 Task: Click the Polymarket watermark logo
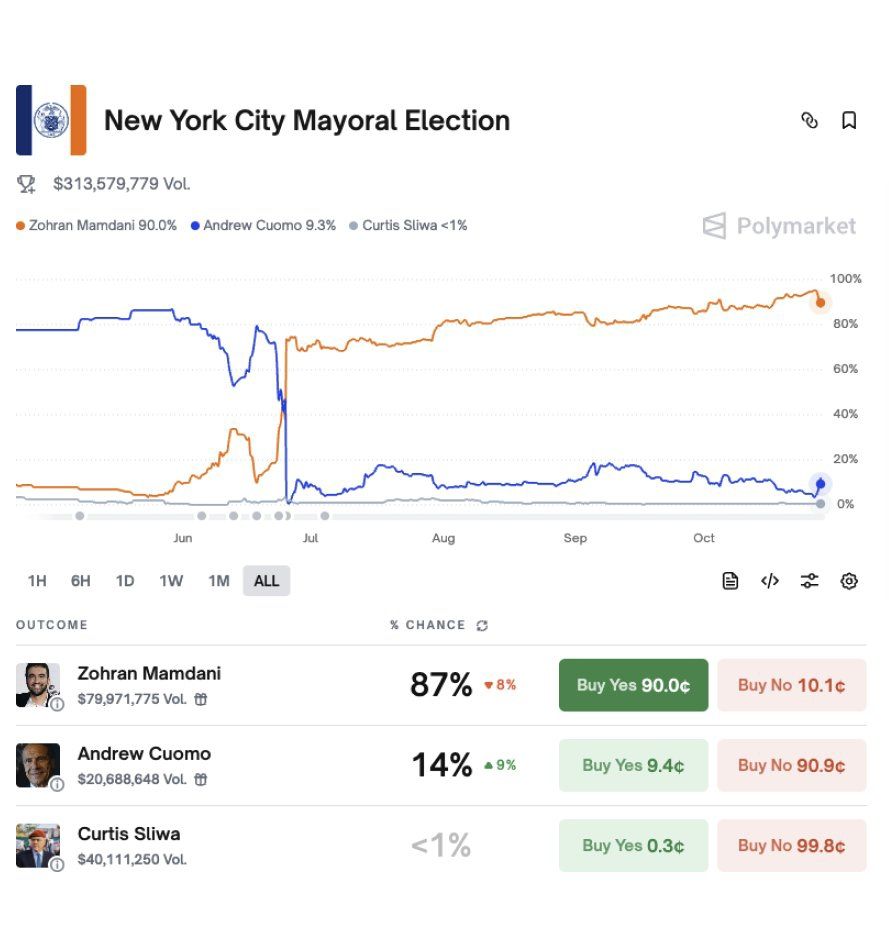tap(779, 226)
